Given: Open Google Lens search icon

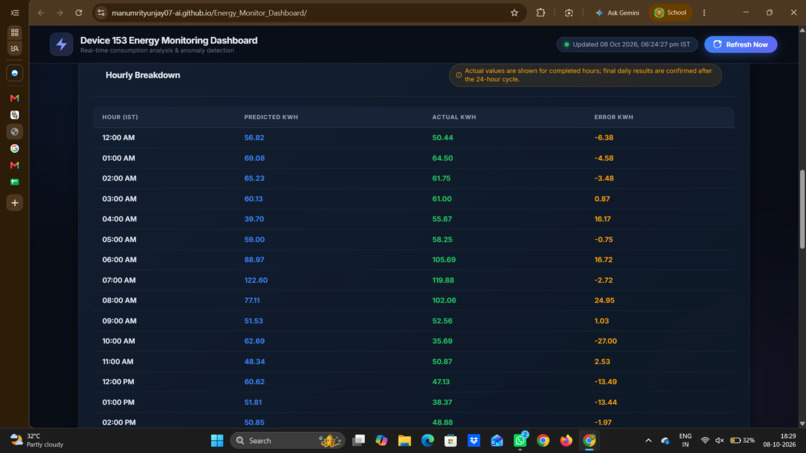Looking at the screenshot, I should click(x=569, y=13).
